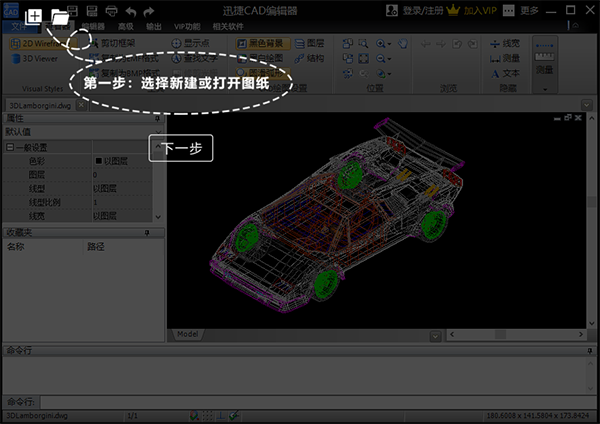Image resolution: width=600 pixels, height=424 pixels.
Task: Expand the large 测量 button dropdown arrow
Action: tap(545, 90)
